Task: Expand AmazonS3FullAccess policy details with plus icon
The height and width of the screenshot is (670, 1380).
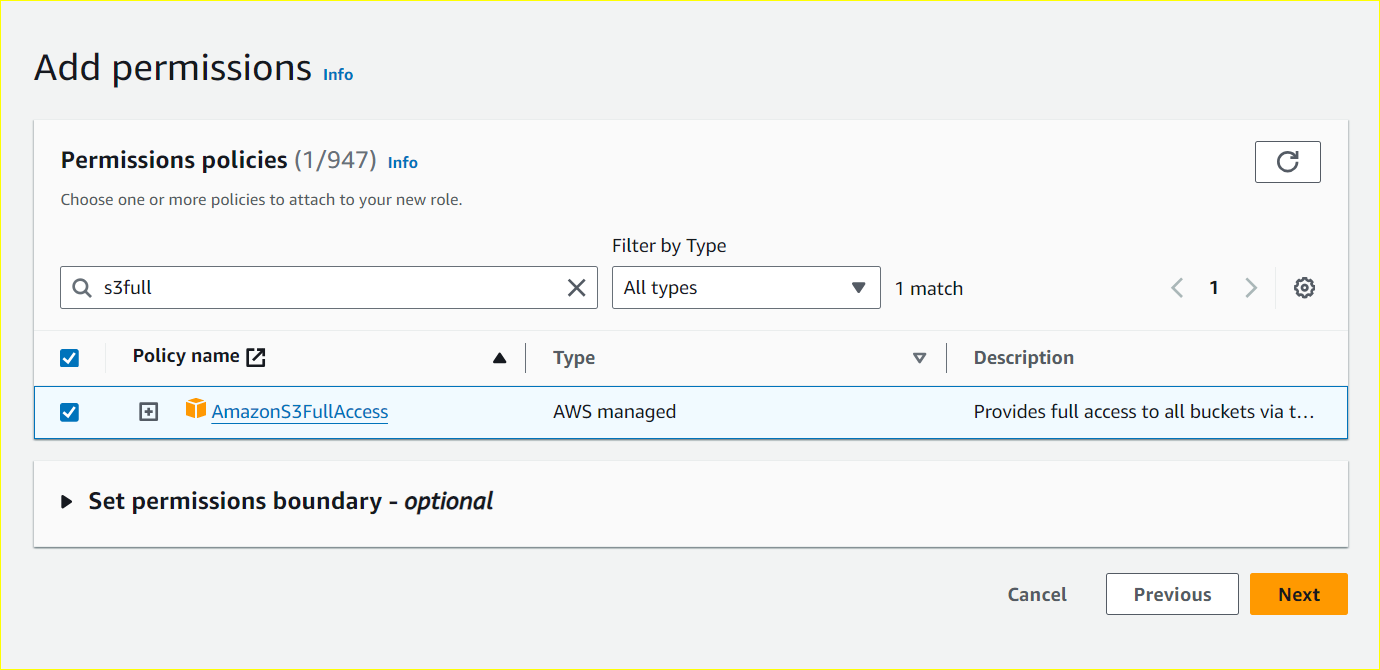Action: coord(147,411)
